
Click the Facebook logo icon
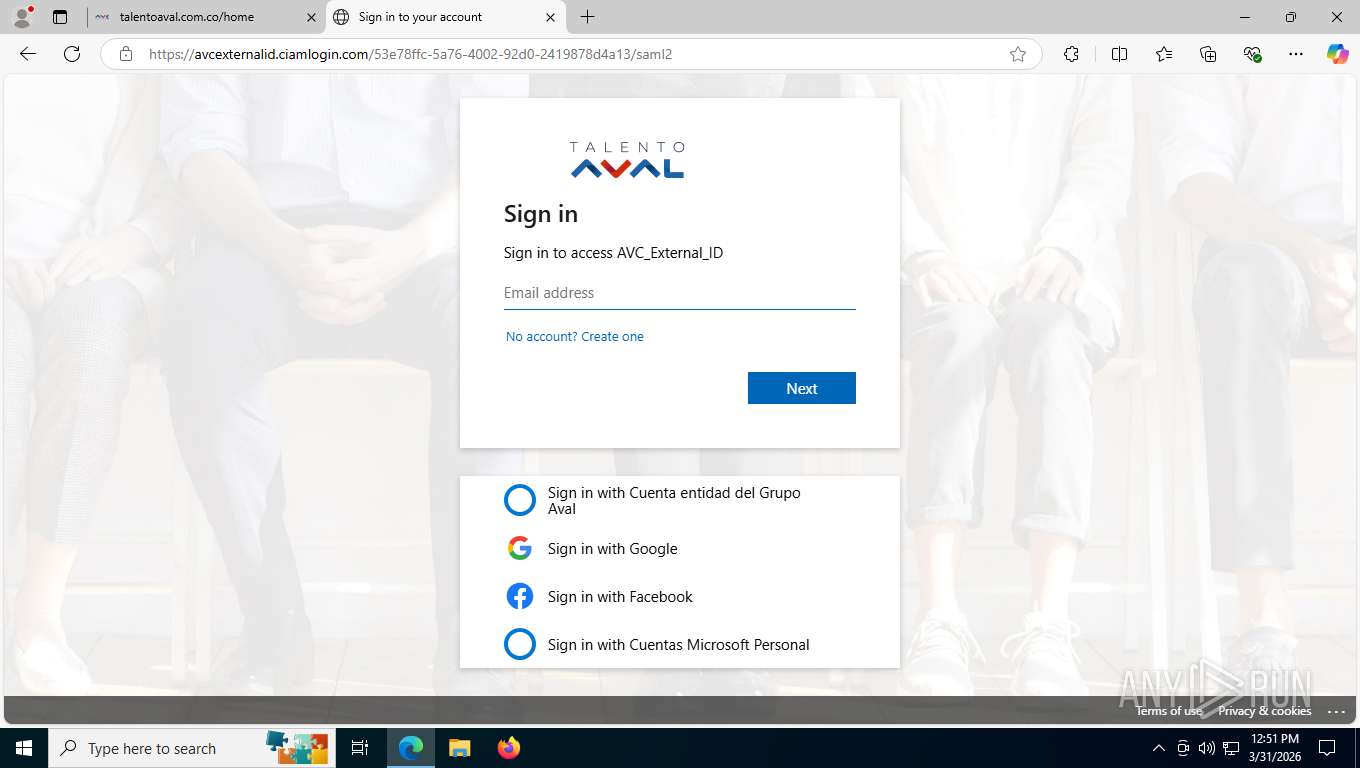pyautogui.click(x=520, y=596)
